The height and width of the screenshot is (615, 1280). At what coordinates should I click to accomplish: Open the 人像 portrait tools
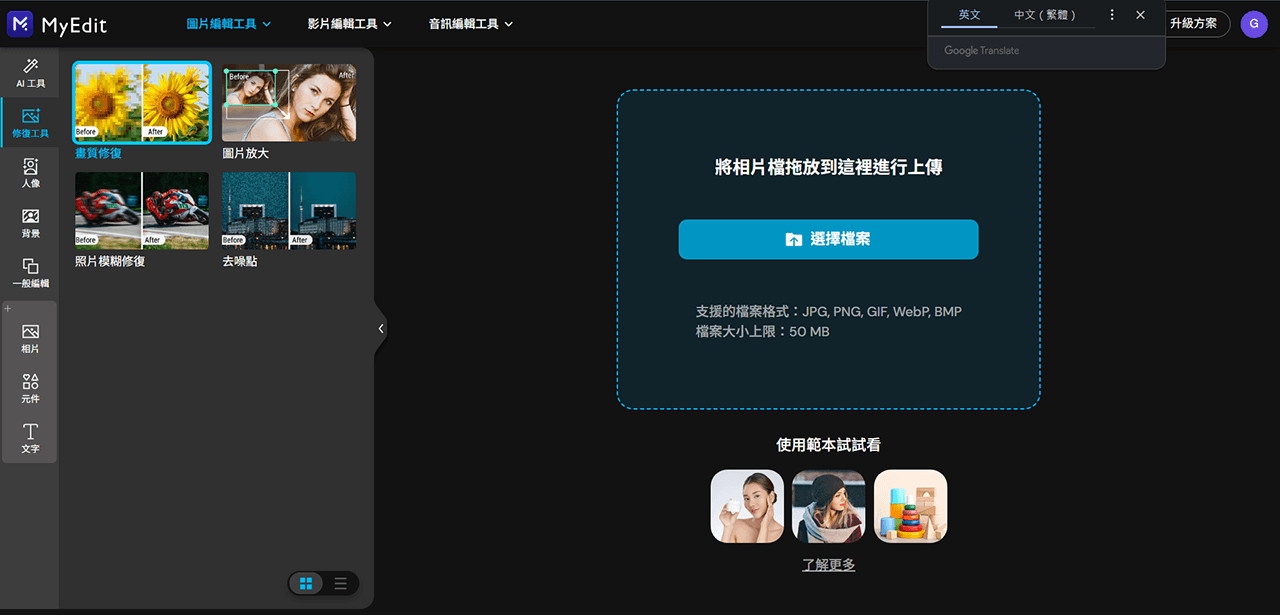coord(30,172)
